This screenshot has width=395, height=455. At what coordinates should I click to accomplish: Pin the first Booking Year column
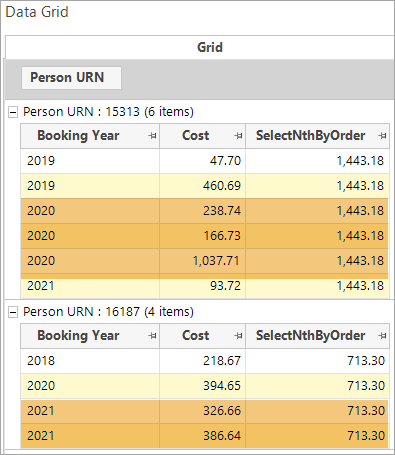click(152, 136)
